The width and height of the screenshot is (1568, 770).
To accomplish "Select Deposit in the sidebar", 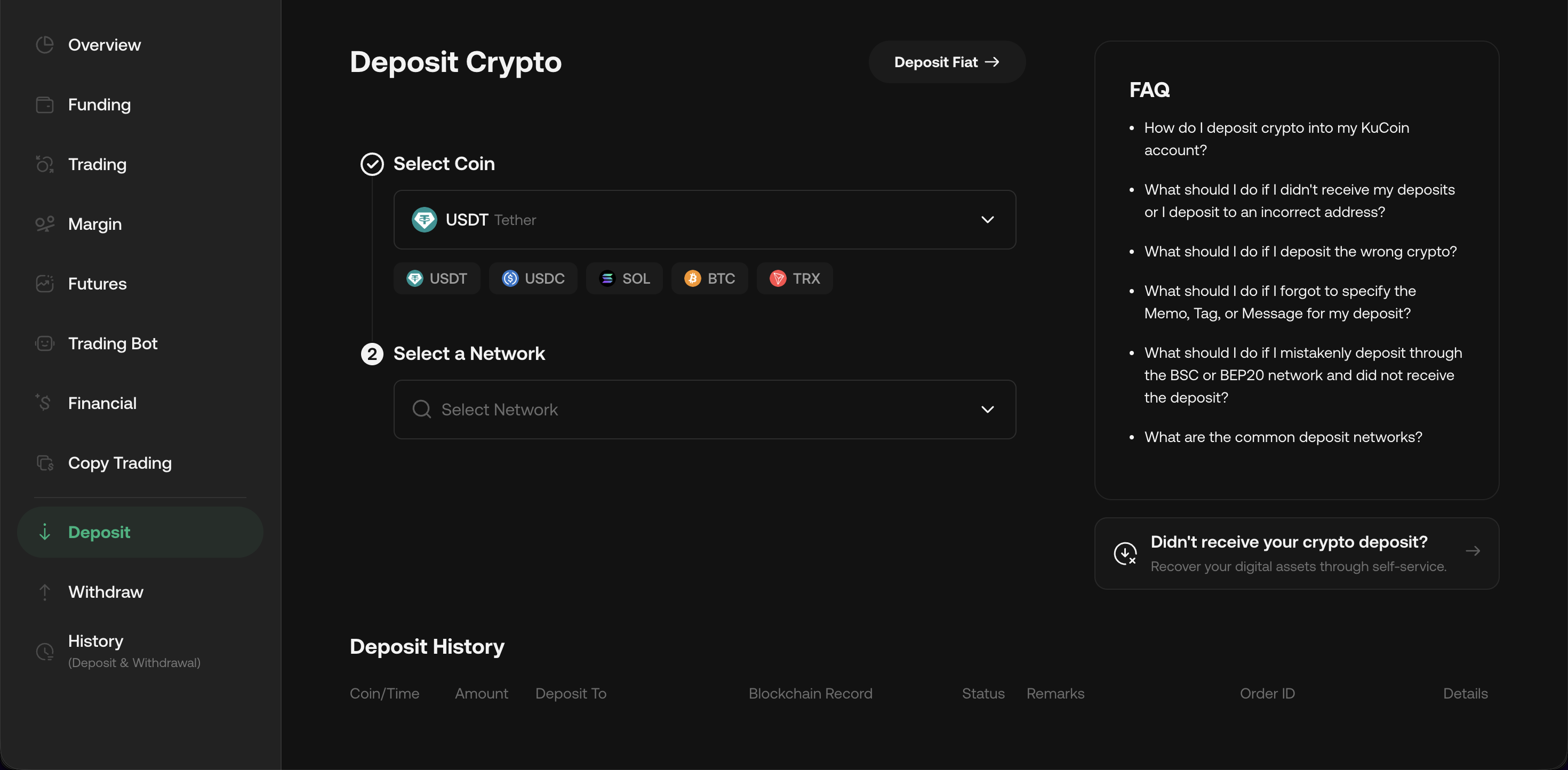I will click(140, 533).
